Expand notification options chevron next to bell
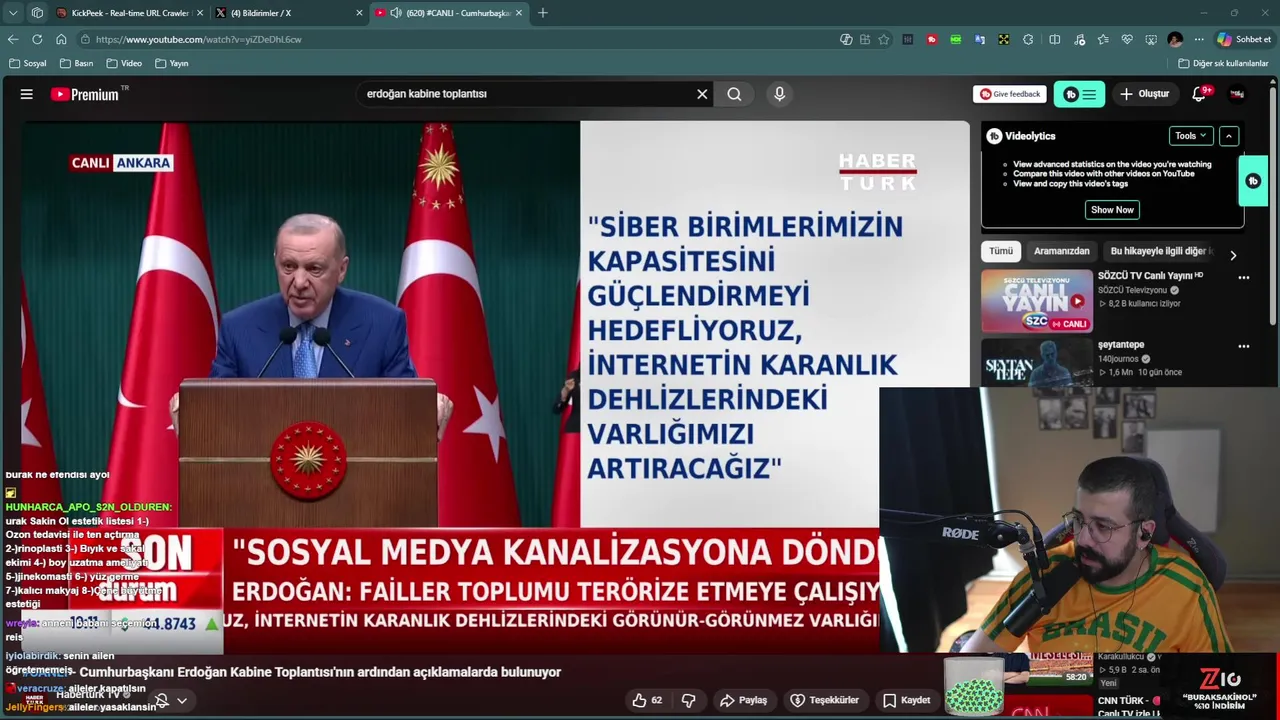The width and height of the screenshot is (1280, 720). (182, 701)
